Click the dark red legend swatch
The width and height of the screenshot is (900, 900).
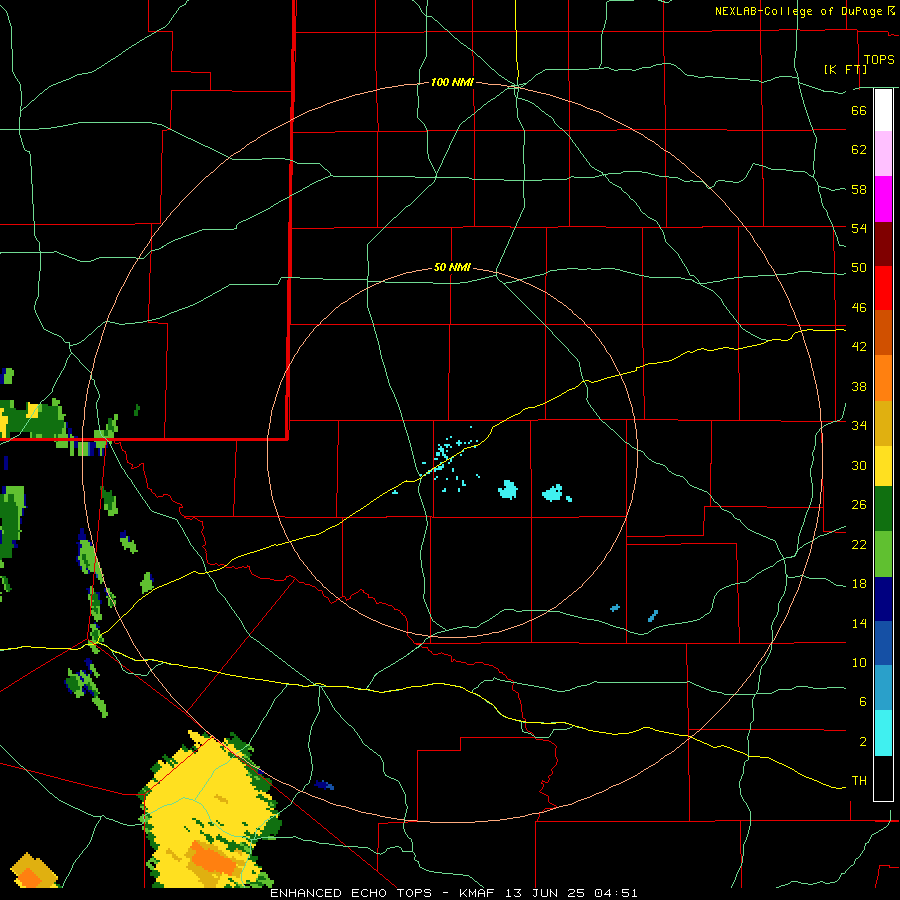(x=883, y=243)
